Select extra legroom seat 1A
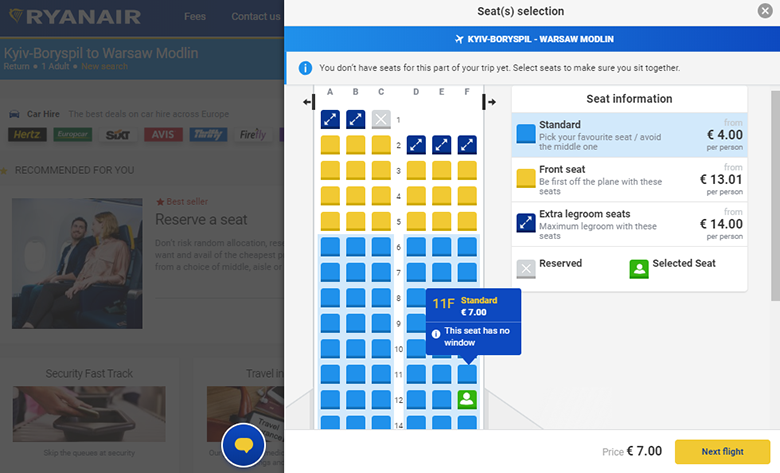The image size is (780, 473). [330, 120]
